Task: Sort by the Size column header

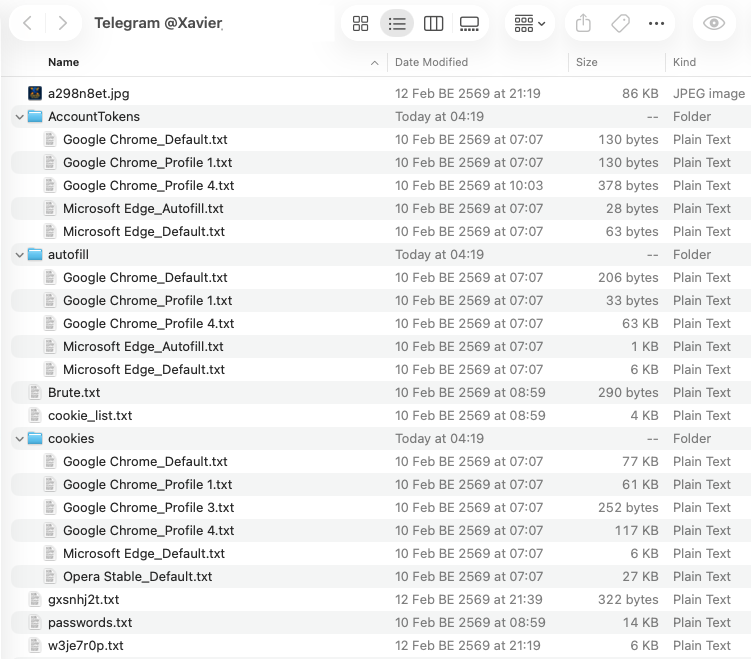Action: pos(587,62)
